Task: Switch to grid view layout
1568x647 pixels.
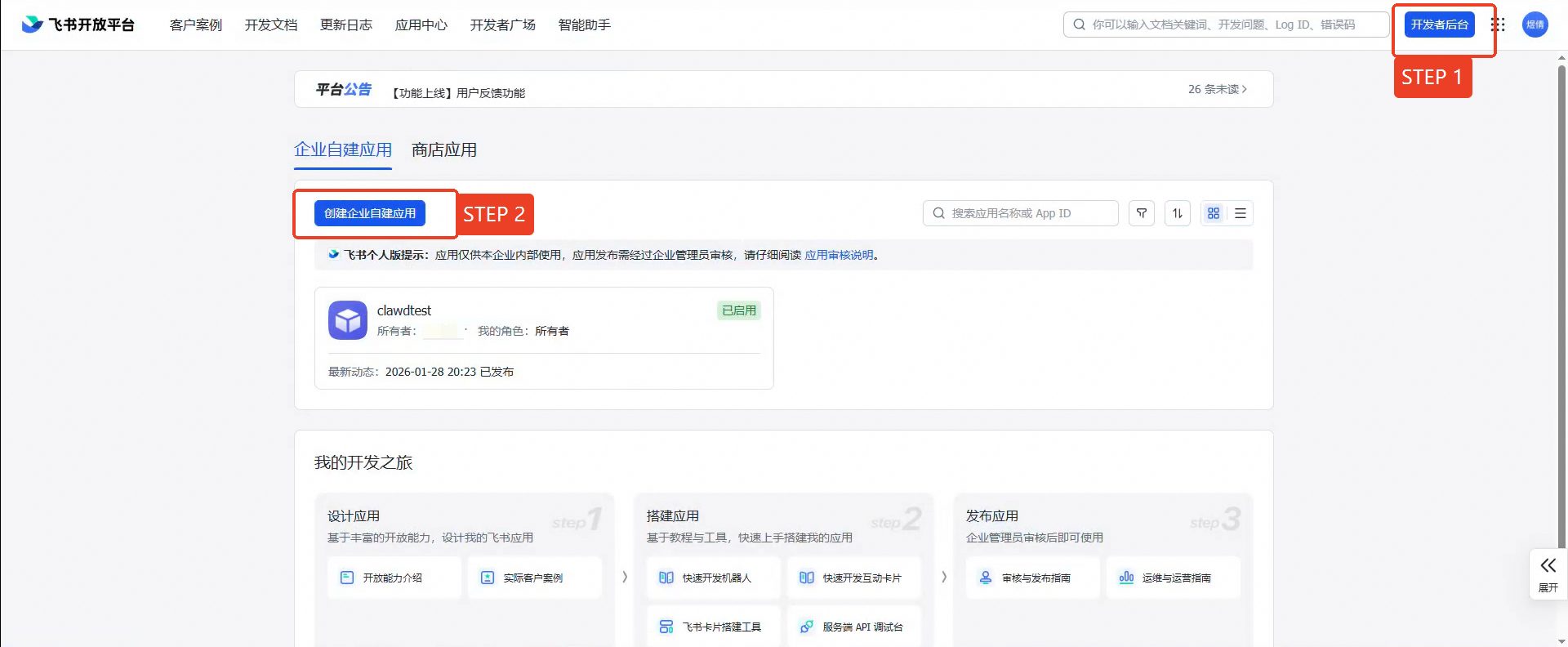Action: coord(1214,213)
